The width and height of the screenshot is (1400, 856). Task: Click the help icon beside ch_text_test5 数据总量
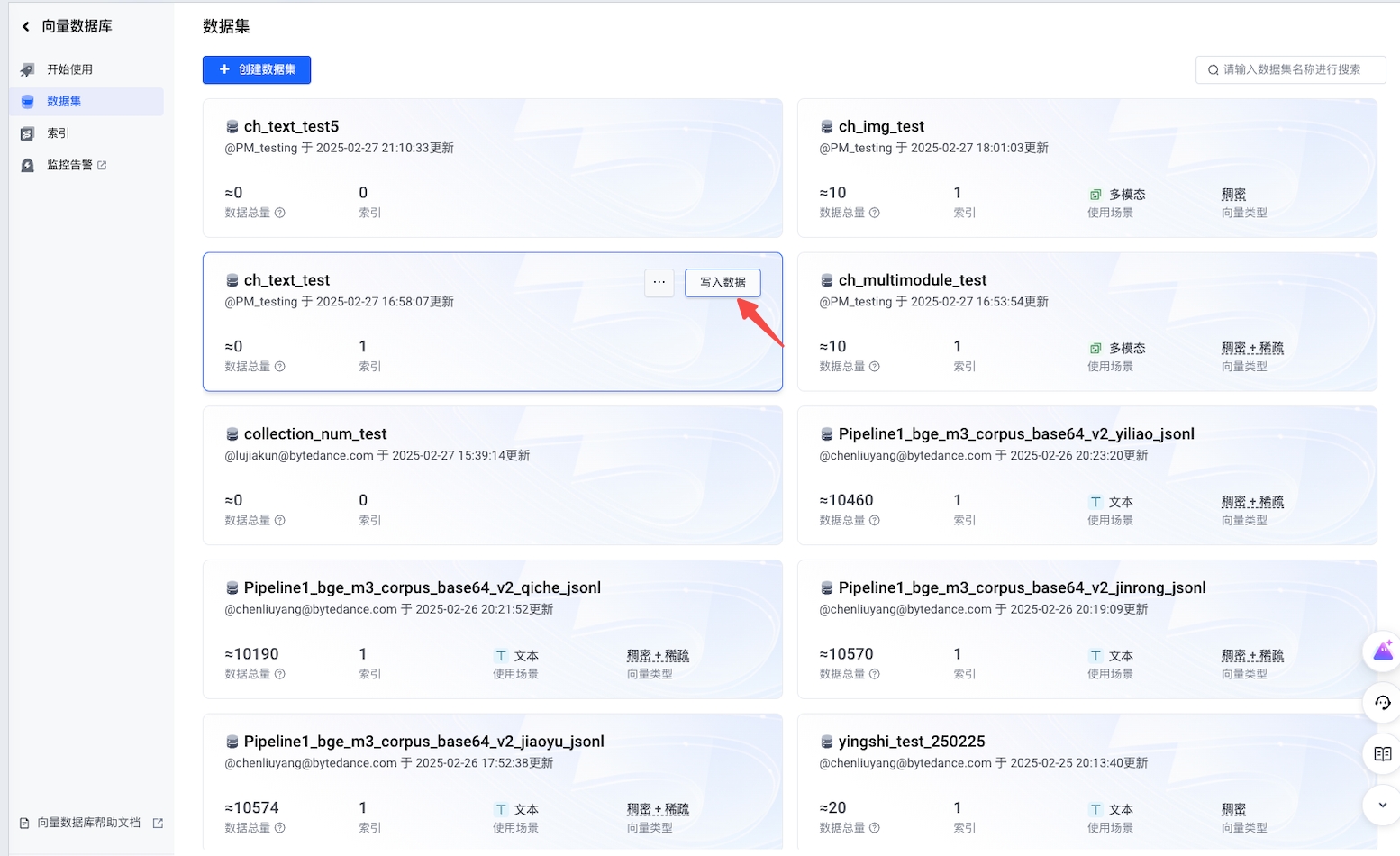[x=280, y=213]
